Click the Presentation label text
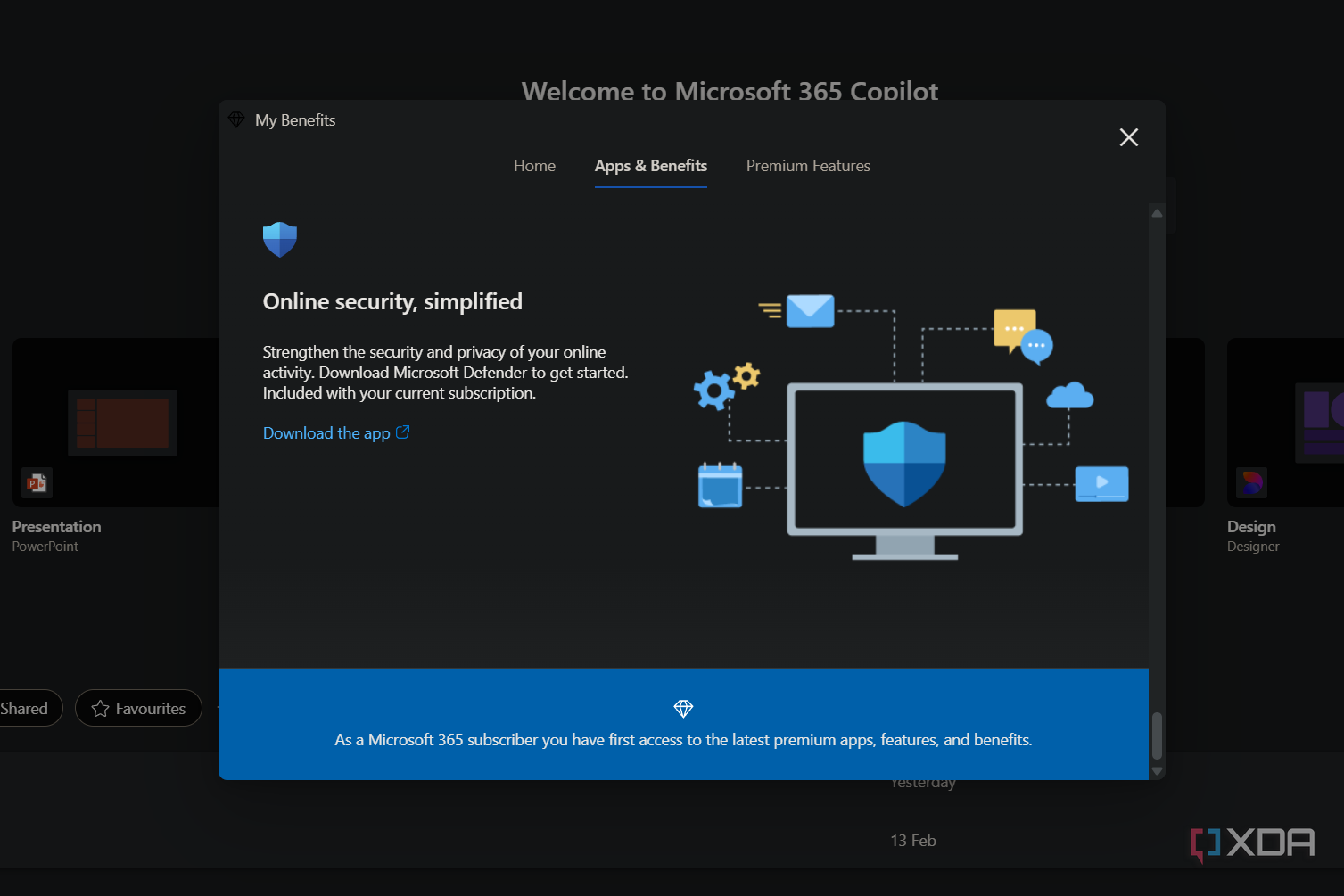1344x896 pixels. click(x=56, y=527)
